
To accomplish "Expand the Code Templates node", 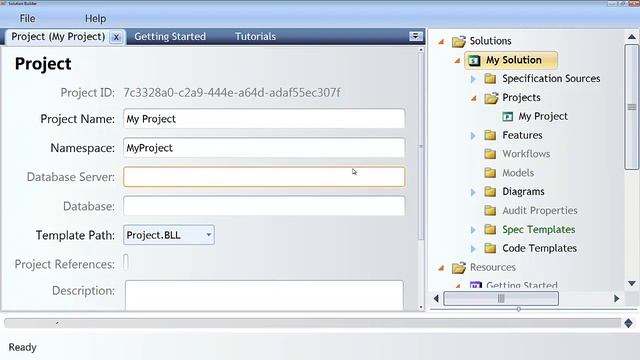I will (473, 249).
